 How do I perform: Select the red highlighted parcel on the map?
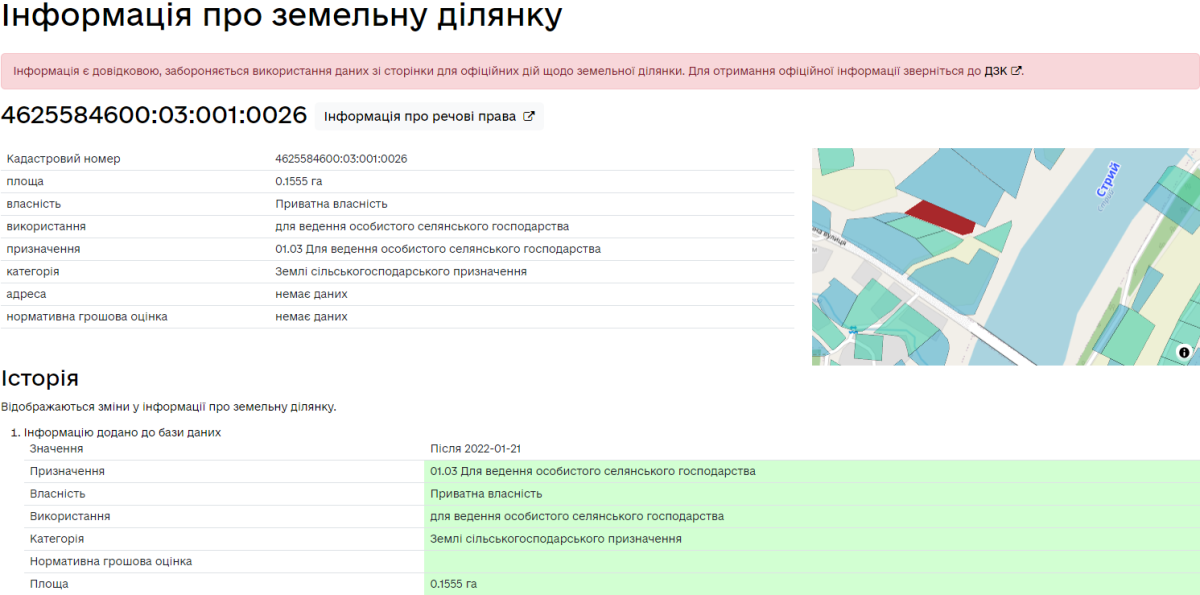point(941,219)
